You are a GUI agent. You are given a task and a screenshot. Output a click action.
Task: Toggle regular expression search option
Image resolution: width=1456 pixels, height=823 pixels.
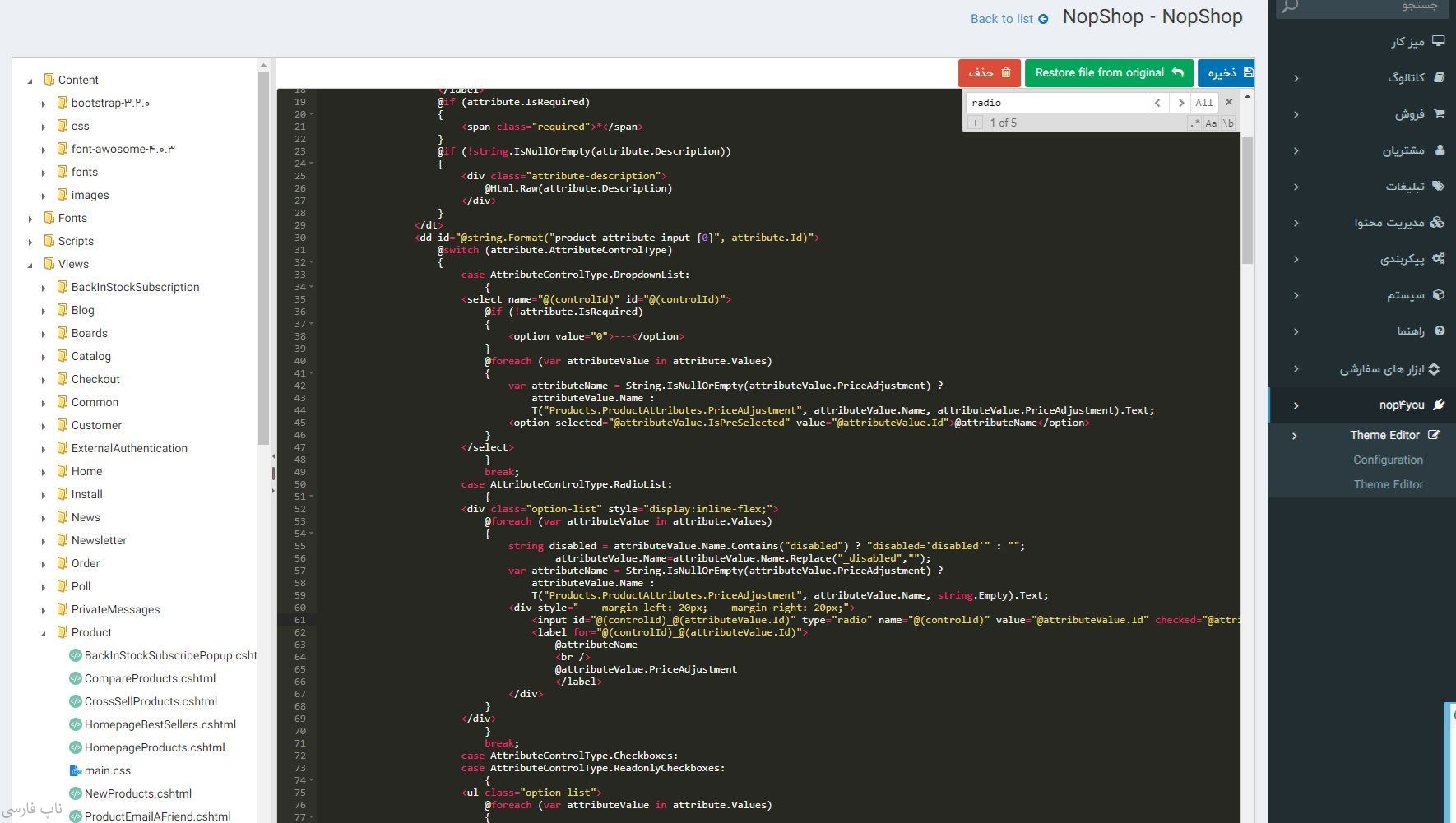tap(1194, 123)
